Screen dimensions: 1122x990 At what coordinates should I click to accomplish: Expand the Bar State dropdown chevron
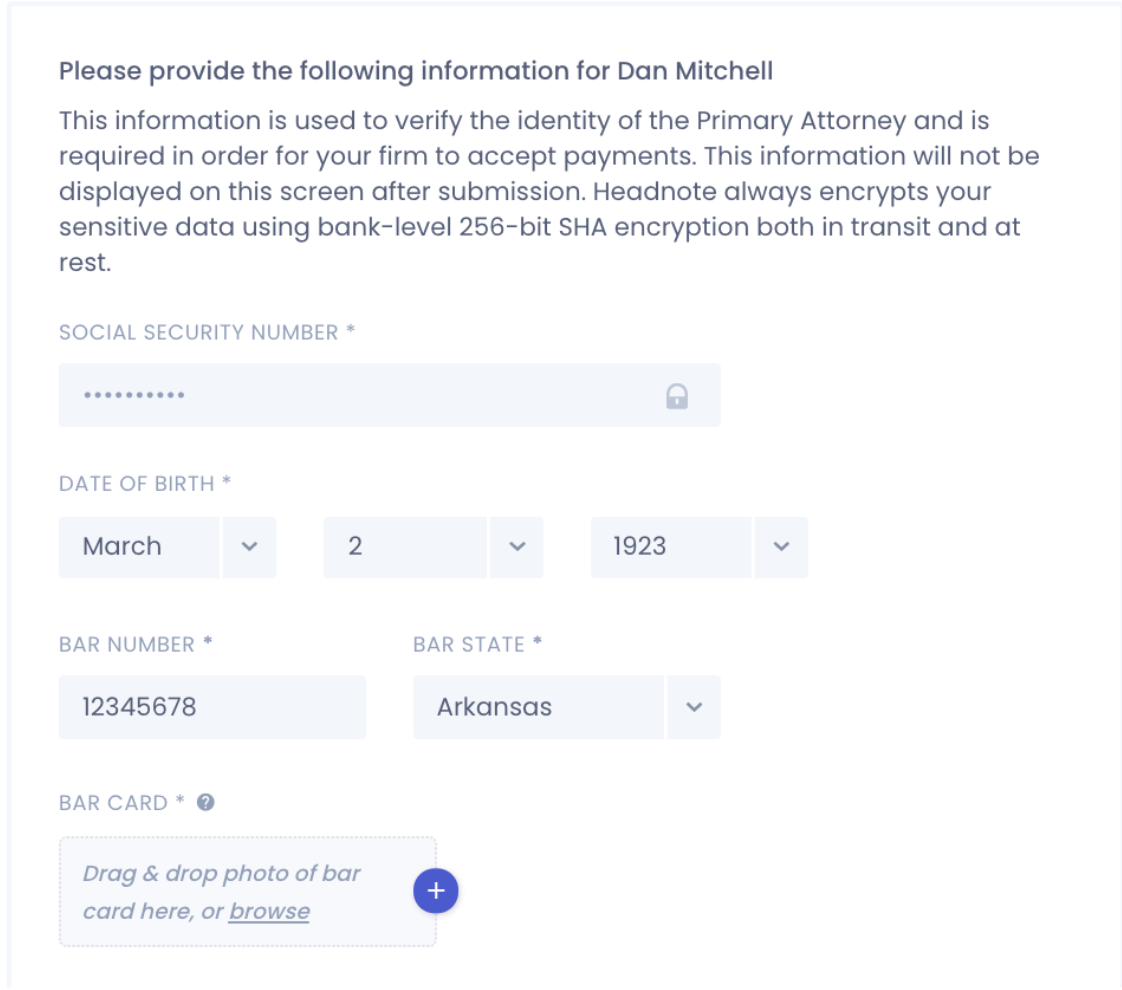694,707
